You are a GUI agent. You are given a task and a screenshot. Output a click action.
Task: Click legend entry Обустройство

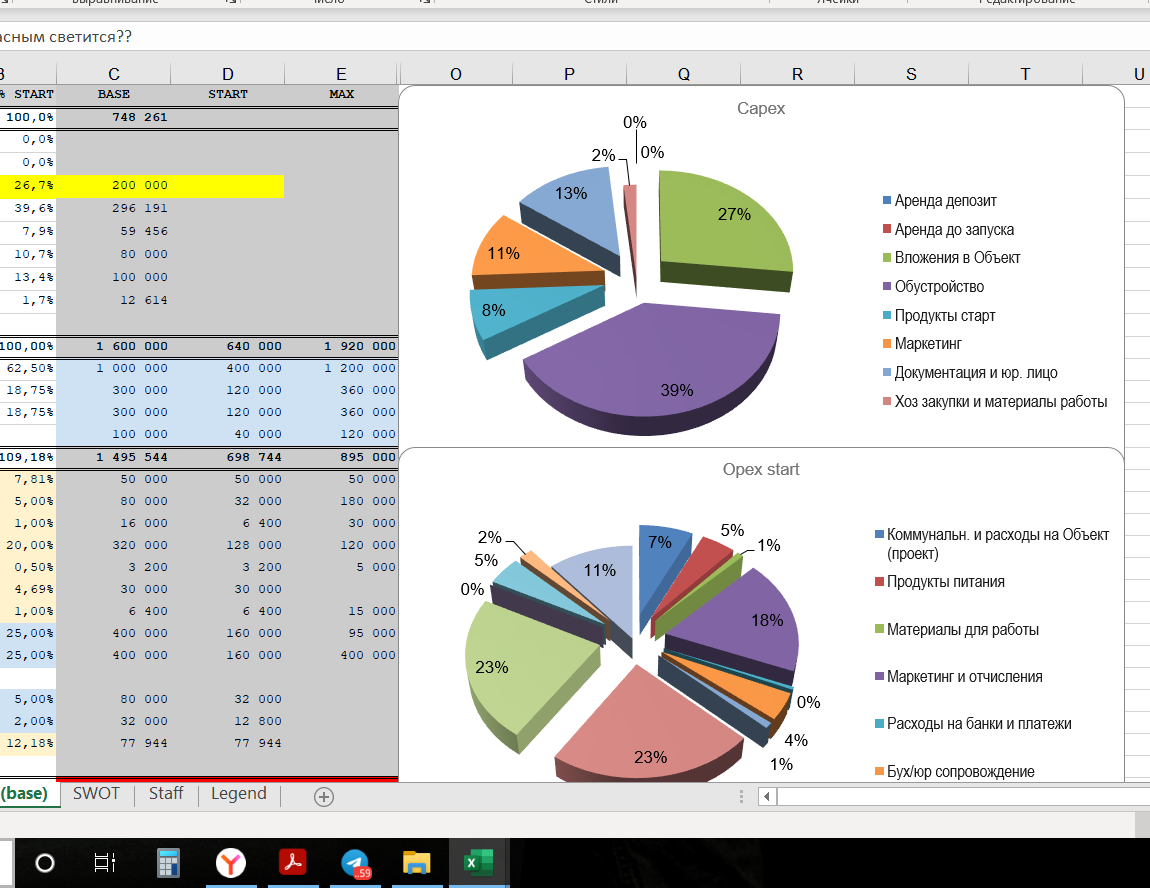pyautogui.click(x=933, y=287)
